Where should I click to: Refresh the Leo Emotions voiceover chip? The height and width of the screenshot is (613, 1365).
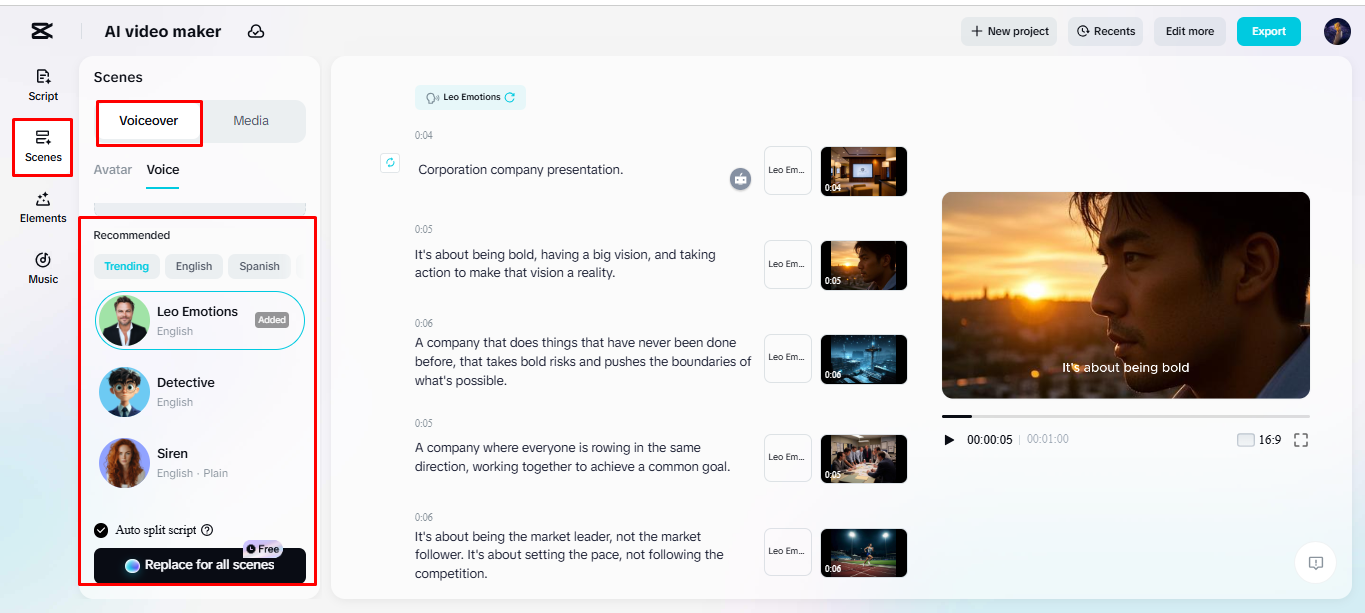[x=508, y=97]
